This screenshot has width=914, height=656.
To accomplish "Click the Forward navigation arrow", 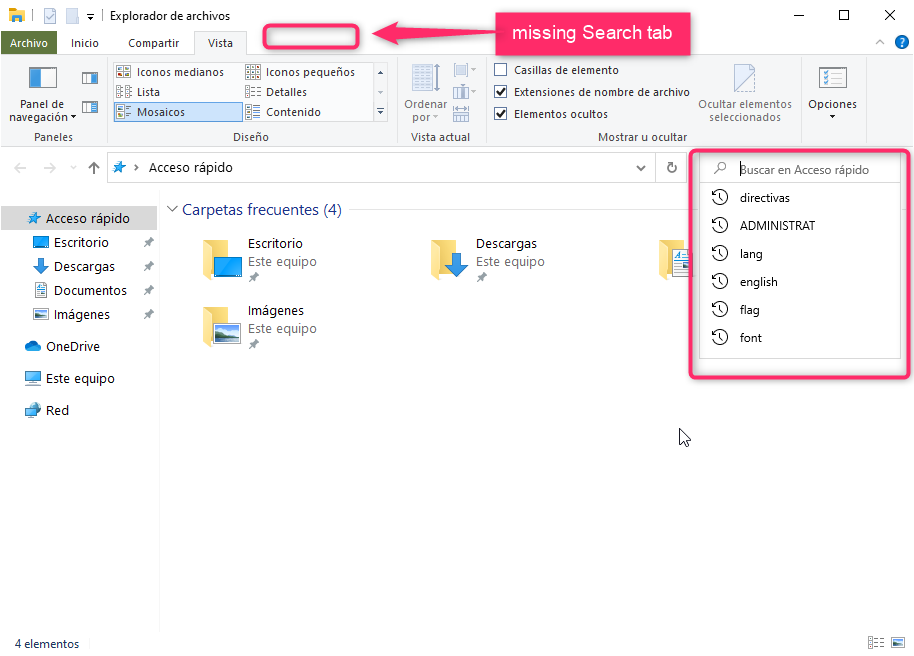I will 50,168.
